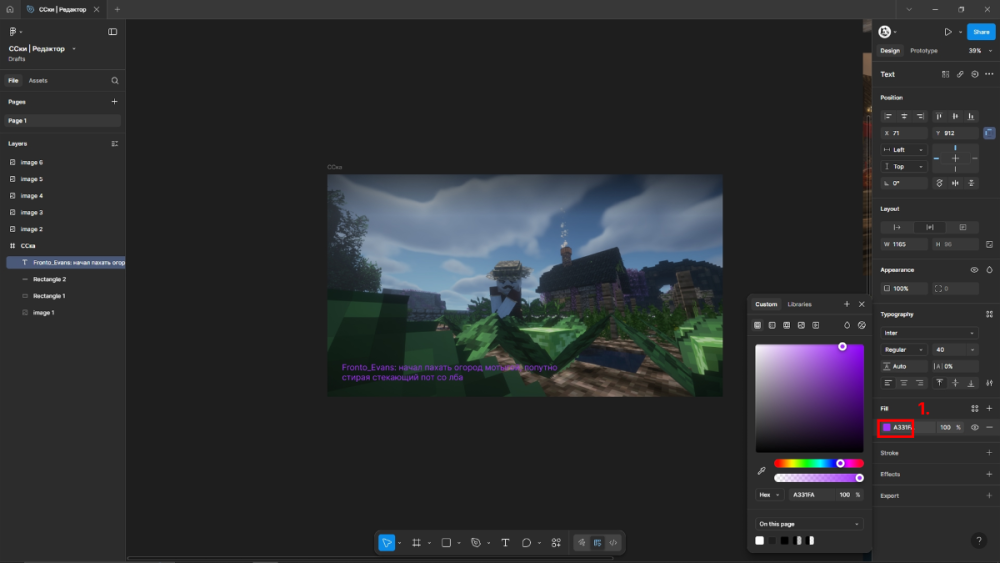This screenshot has height=563, width=1000.
Task: Choose the Pen tool in toolbar
Action: pyautogui.click(x=476, y=542)
